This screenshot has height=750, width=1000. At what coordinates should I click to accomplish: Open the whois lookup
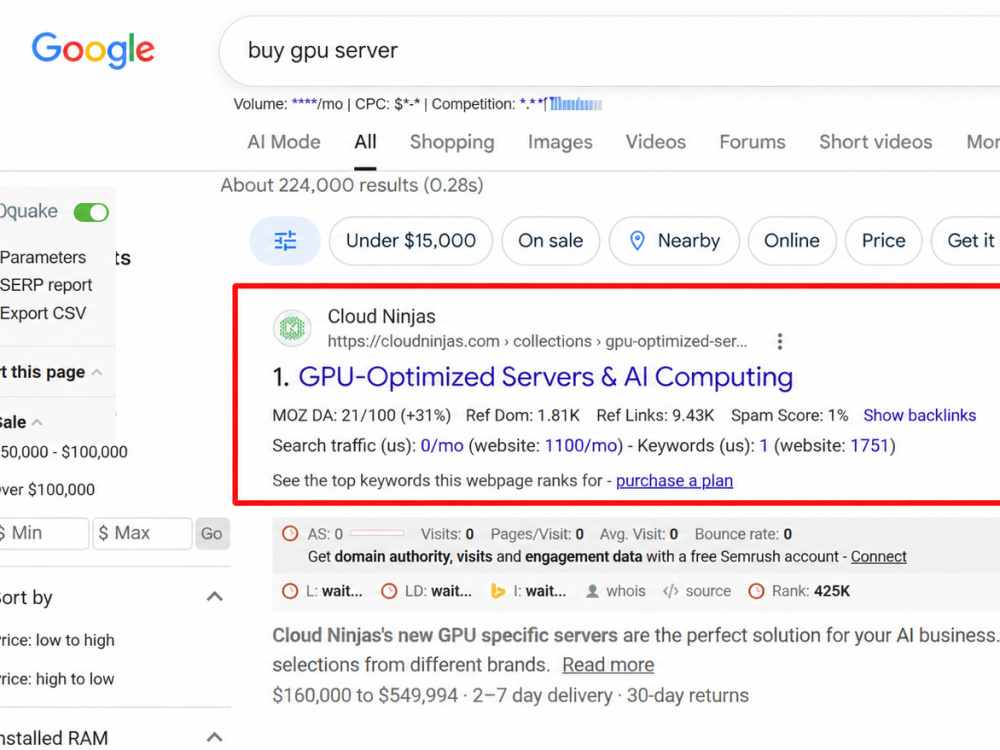click(615, 591)
